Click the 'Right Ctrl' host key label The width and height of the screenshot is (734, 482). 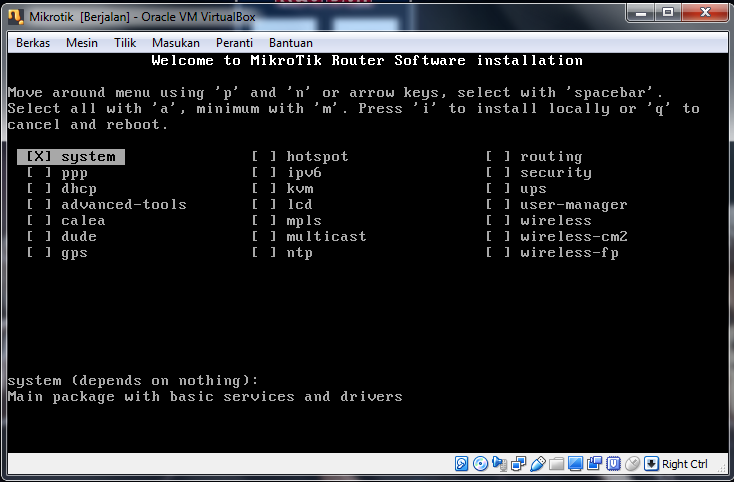click(x=685, y=464)
